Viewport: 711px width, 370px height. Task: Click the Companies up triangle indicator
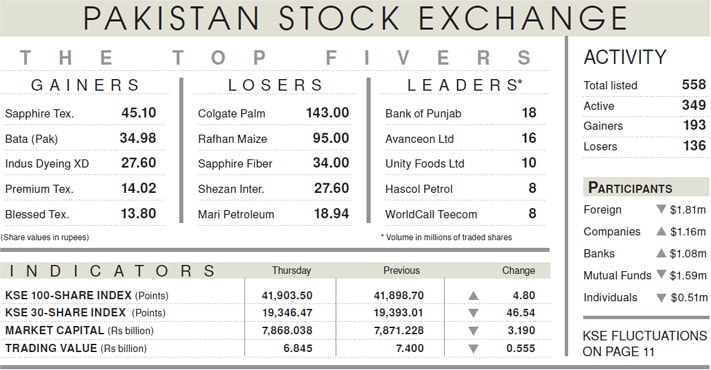click(661, 231)
